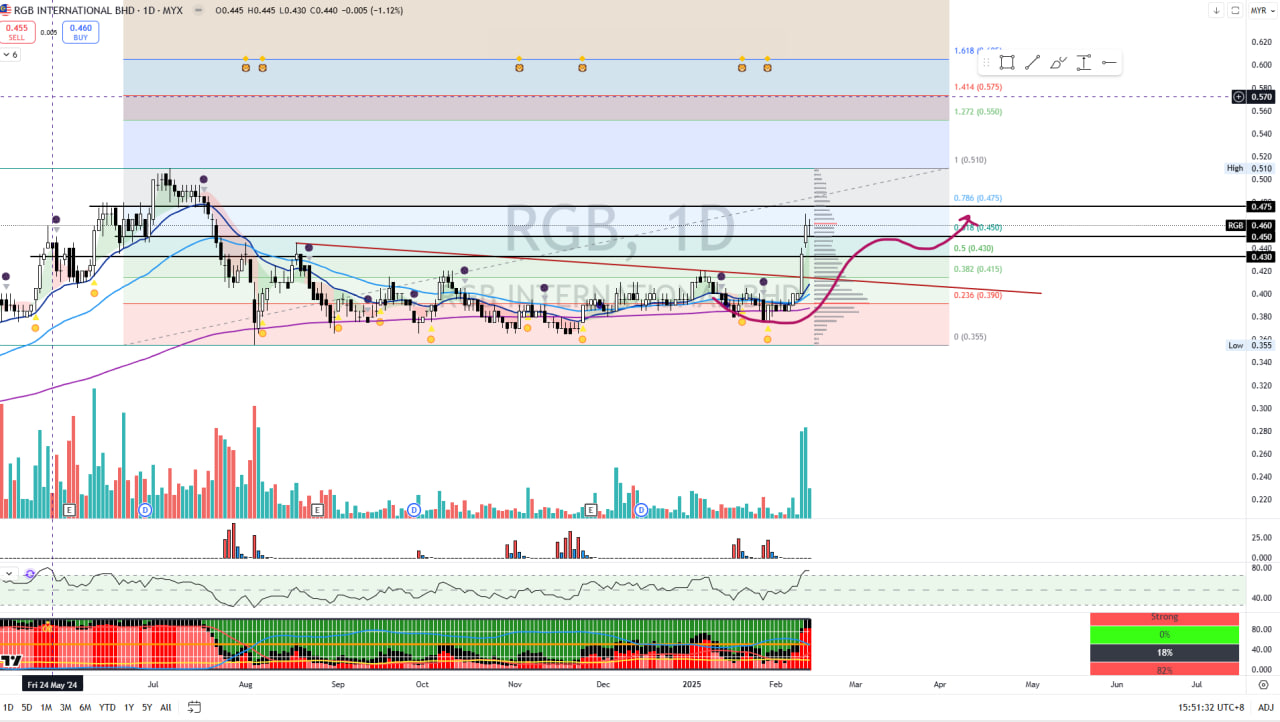Screen dimensions: 1280x722
Task: Click the 82% cell in strength table
Action: (1164, 669)
